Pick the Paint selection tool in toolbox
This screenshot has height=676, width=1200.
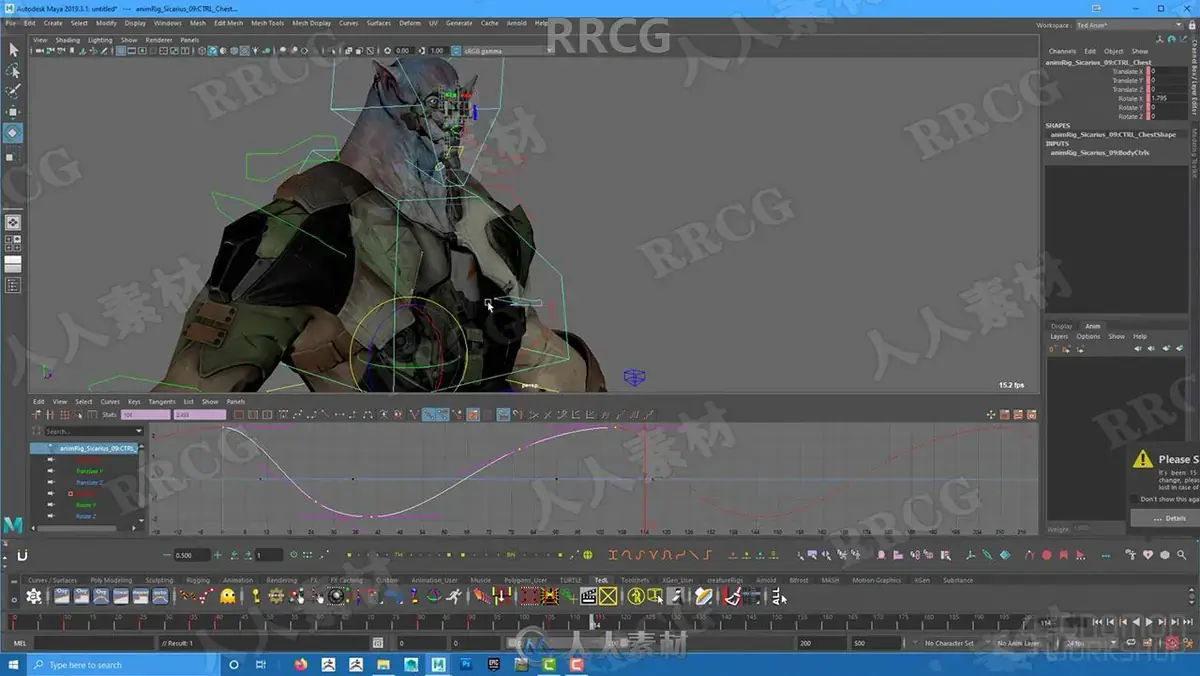coord(13,92)
